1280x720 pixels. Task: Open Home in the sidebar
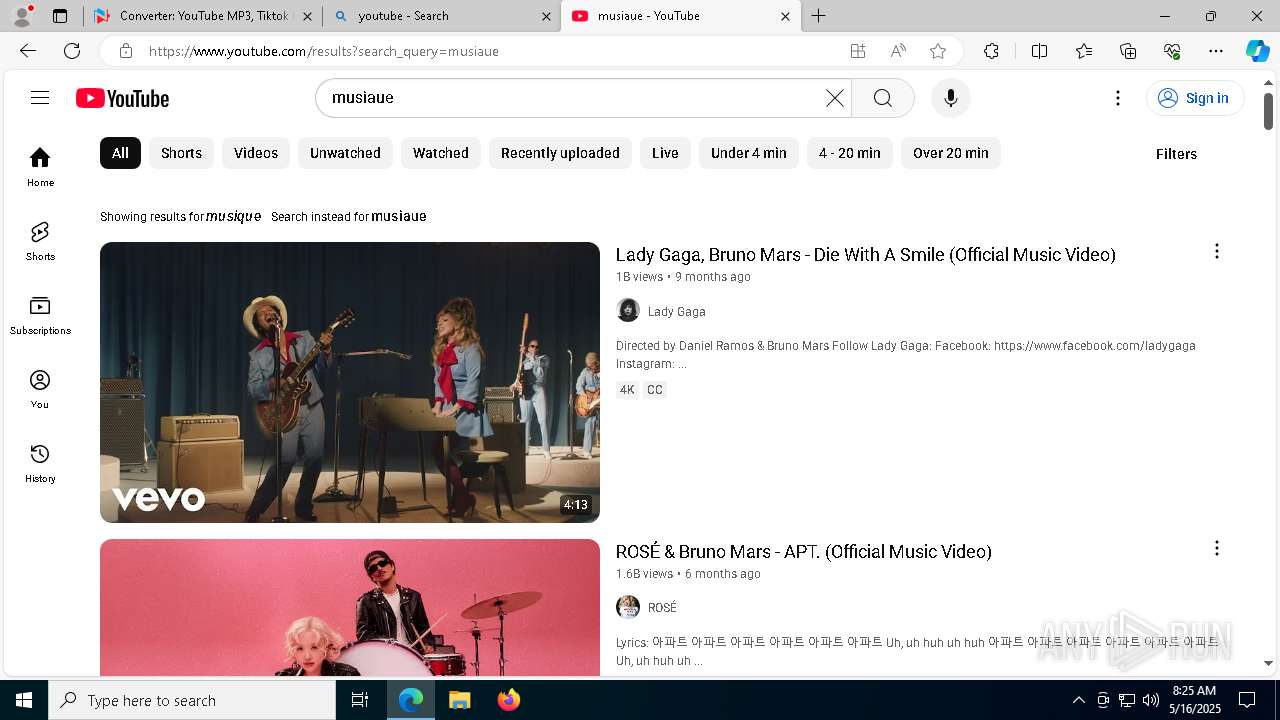tap(40, 167)
